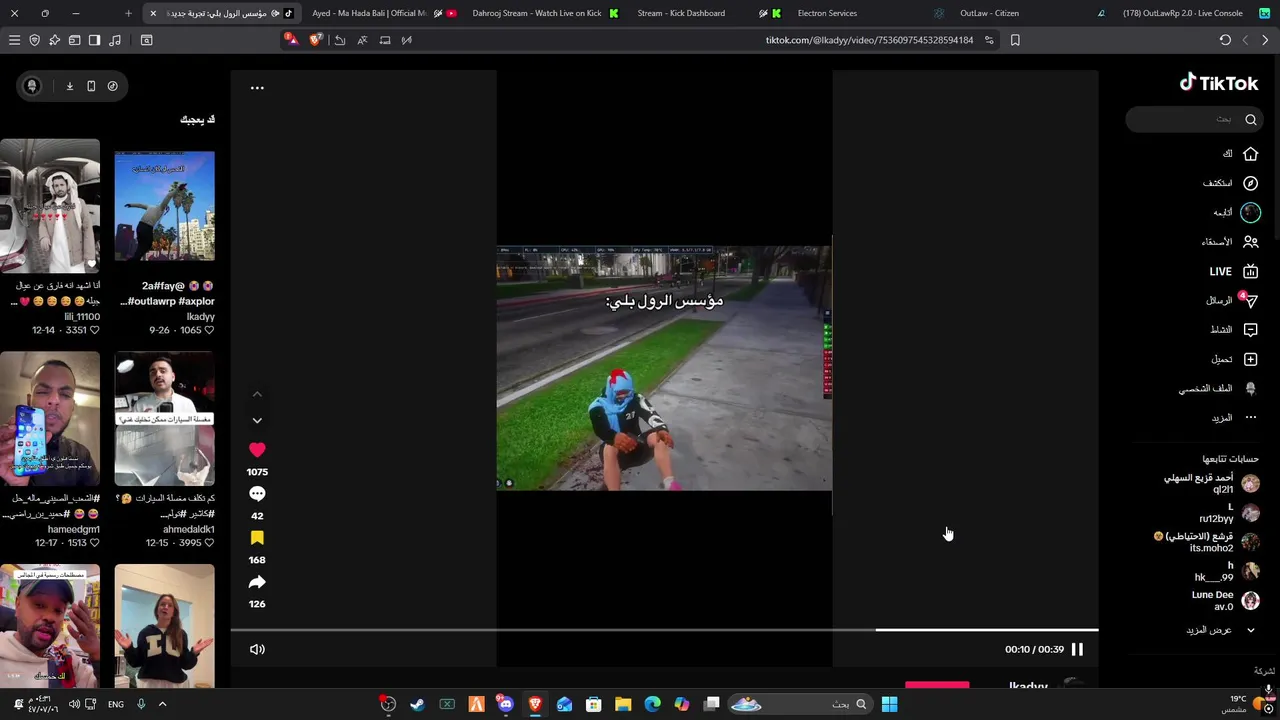Close the active TikTok browser tab

[153, 13]
